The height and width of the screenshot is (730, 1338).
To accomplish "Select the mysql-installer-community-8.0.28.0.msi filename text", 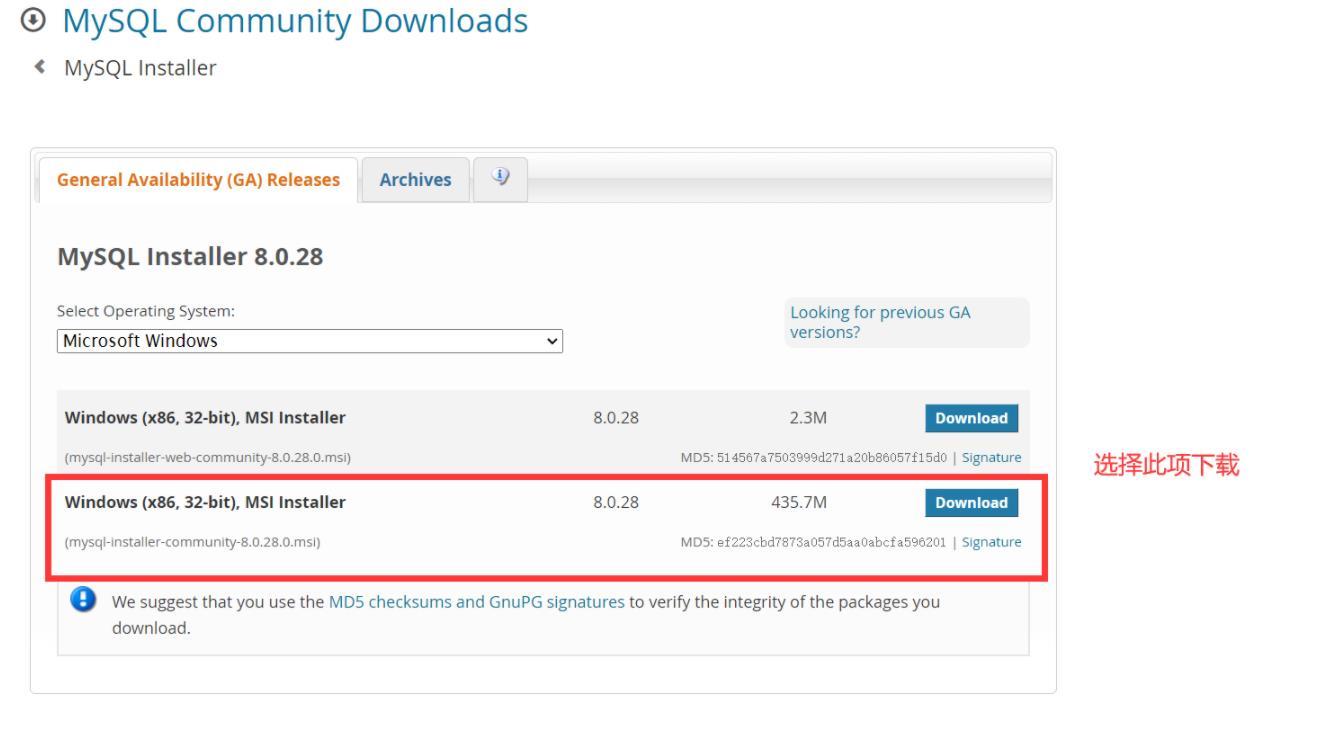I will pos(193,543).
